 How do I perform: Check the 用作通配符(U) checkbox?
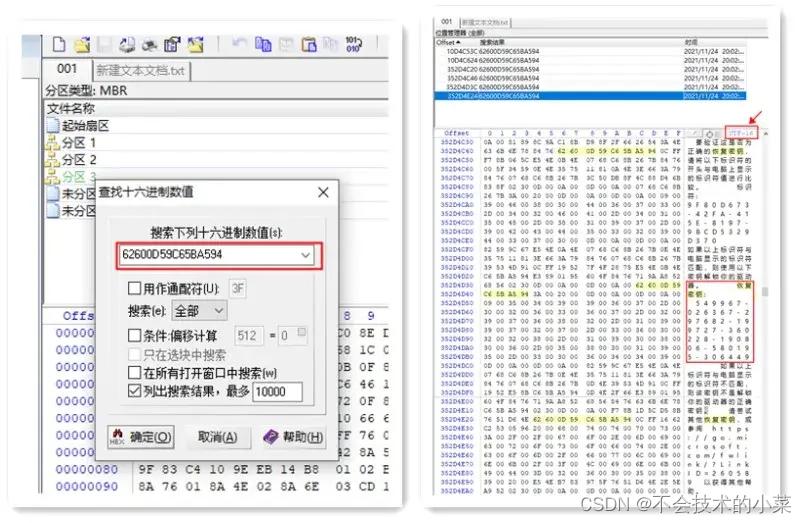click(134, 288)
